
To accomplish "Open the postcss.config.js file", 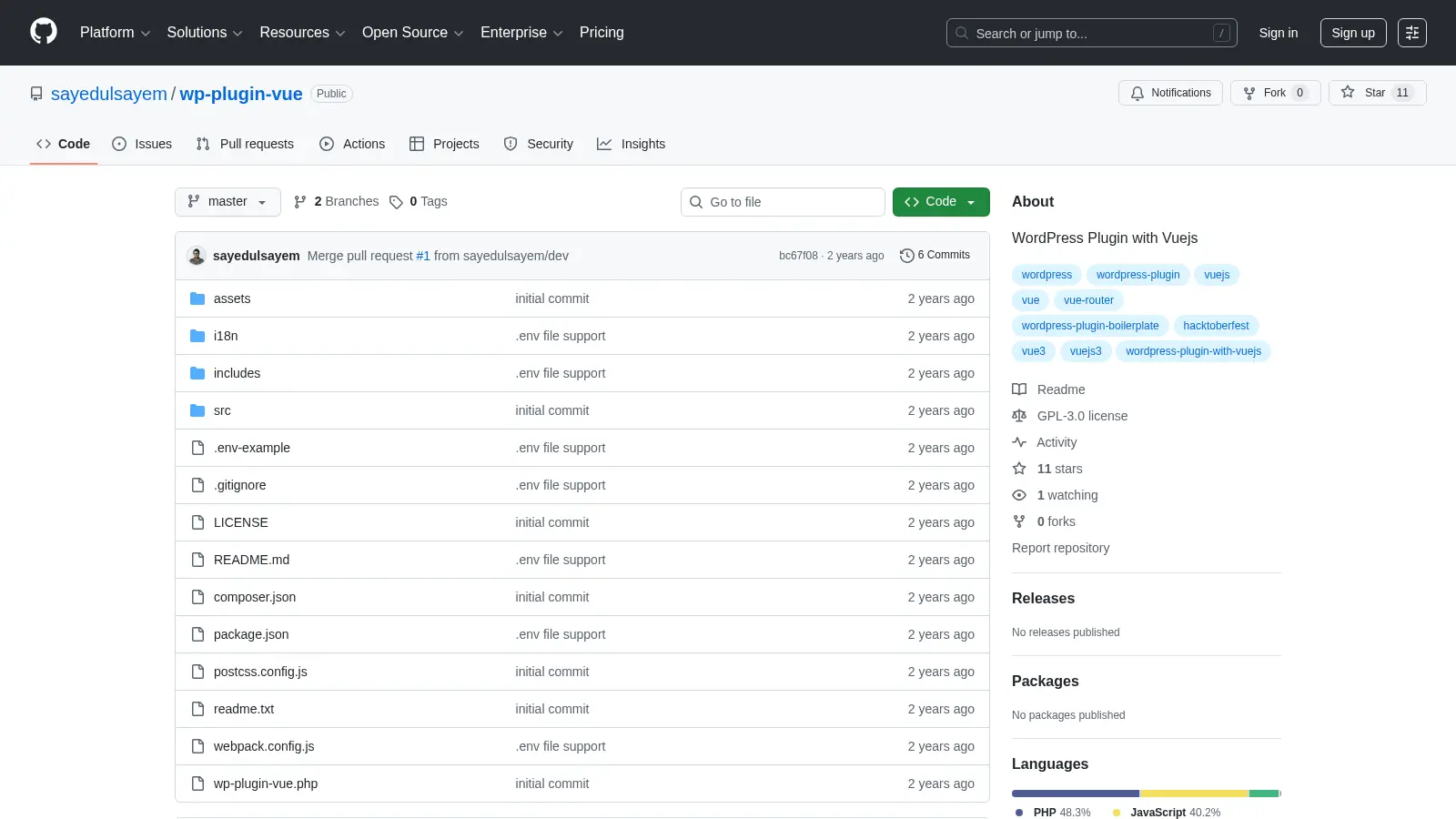I will point(260,672).
